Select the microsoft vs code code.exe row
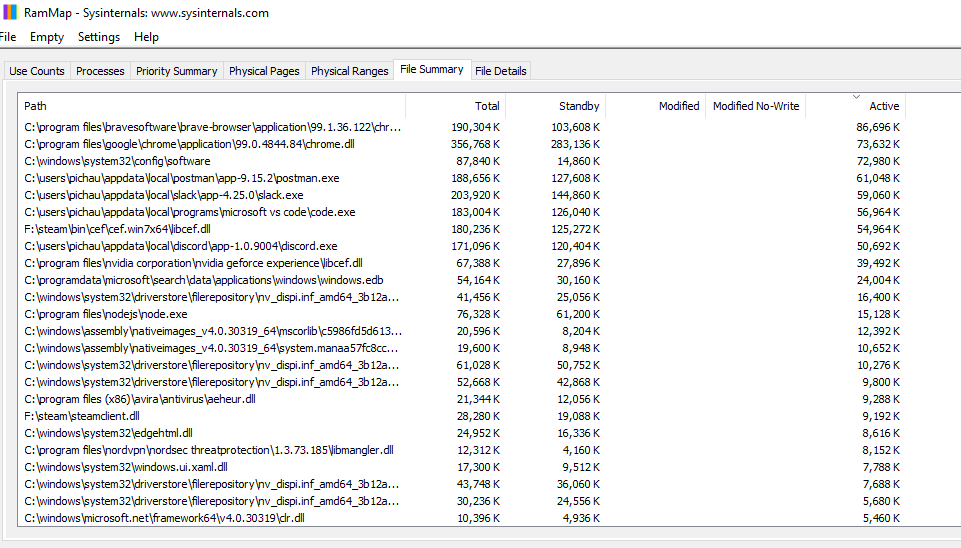 coord(189,212)
